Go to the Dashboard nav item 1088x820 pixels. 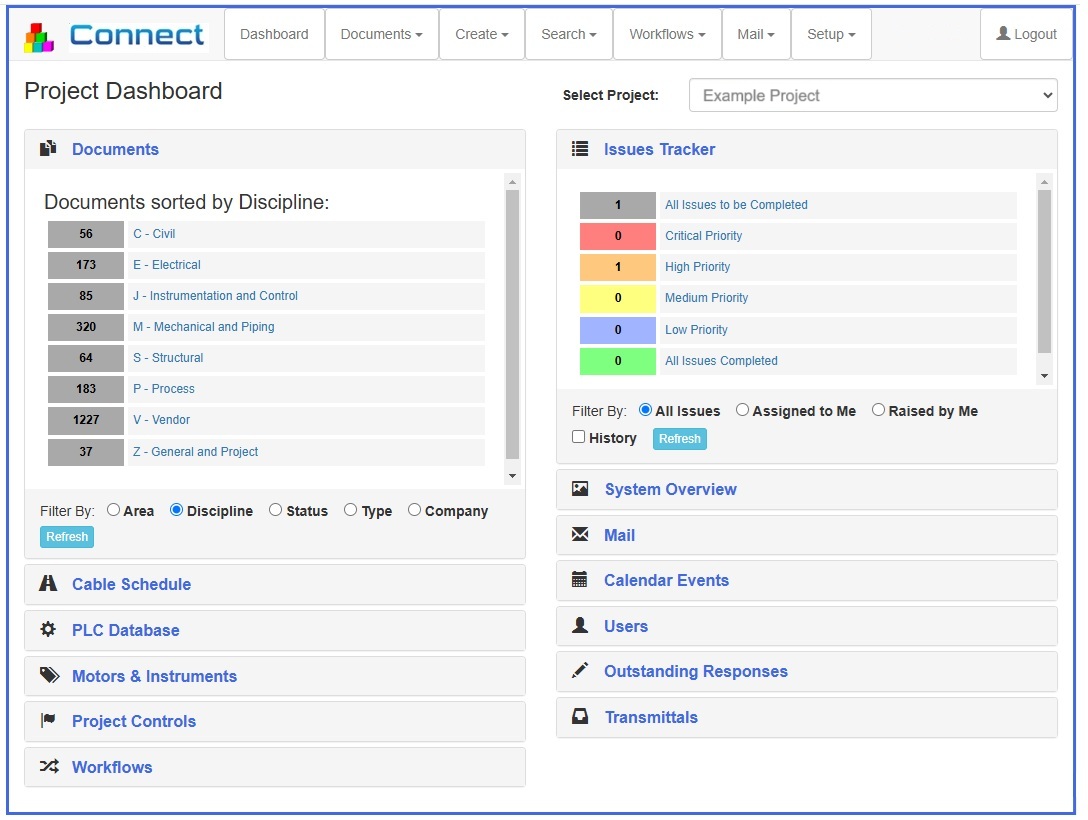click(x=274, y=34)
